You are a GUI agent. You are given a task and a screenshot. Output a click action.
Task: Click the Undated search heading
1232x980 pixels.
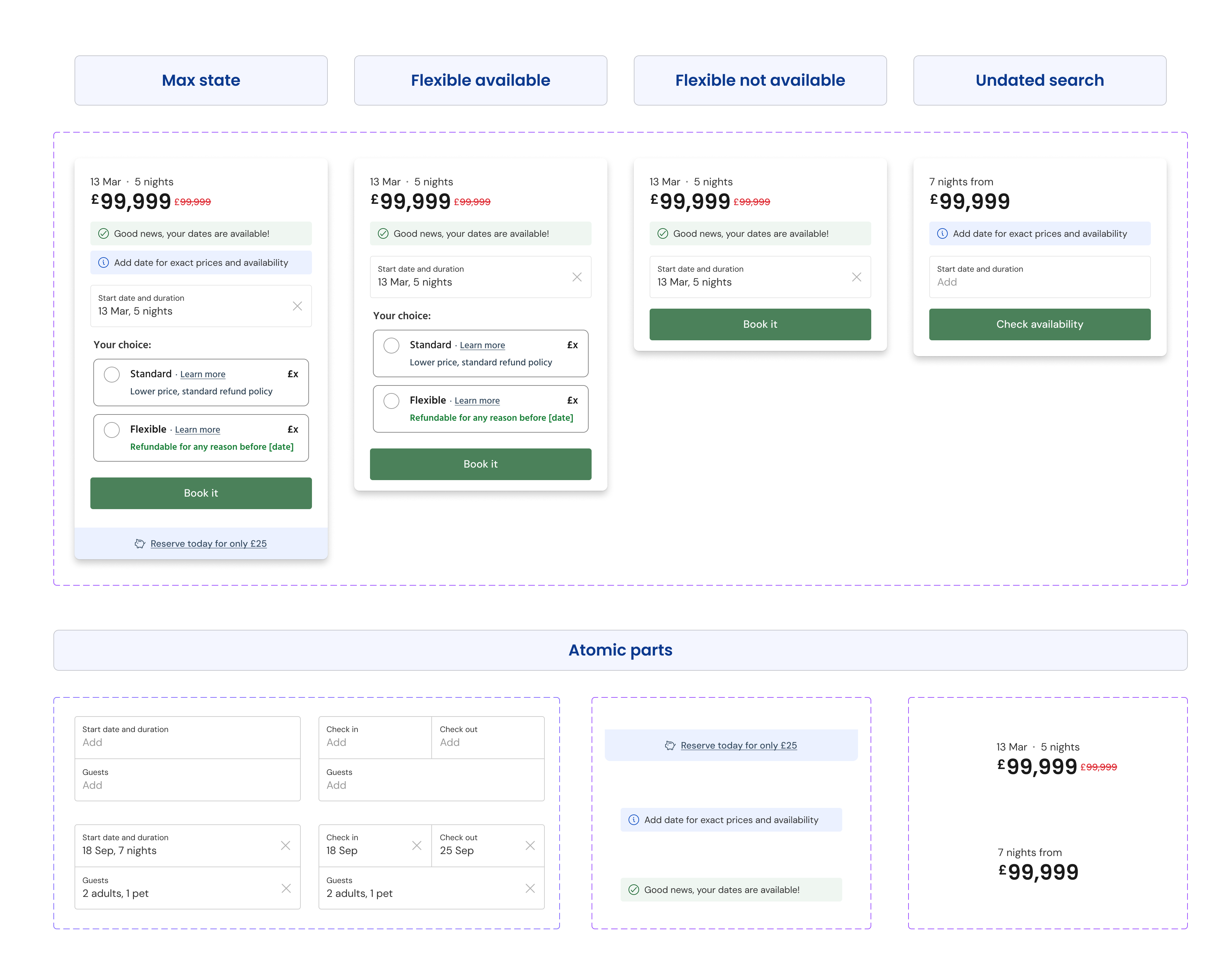(1039, 80)
